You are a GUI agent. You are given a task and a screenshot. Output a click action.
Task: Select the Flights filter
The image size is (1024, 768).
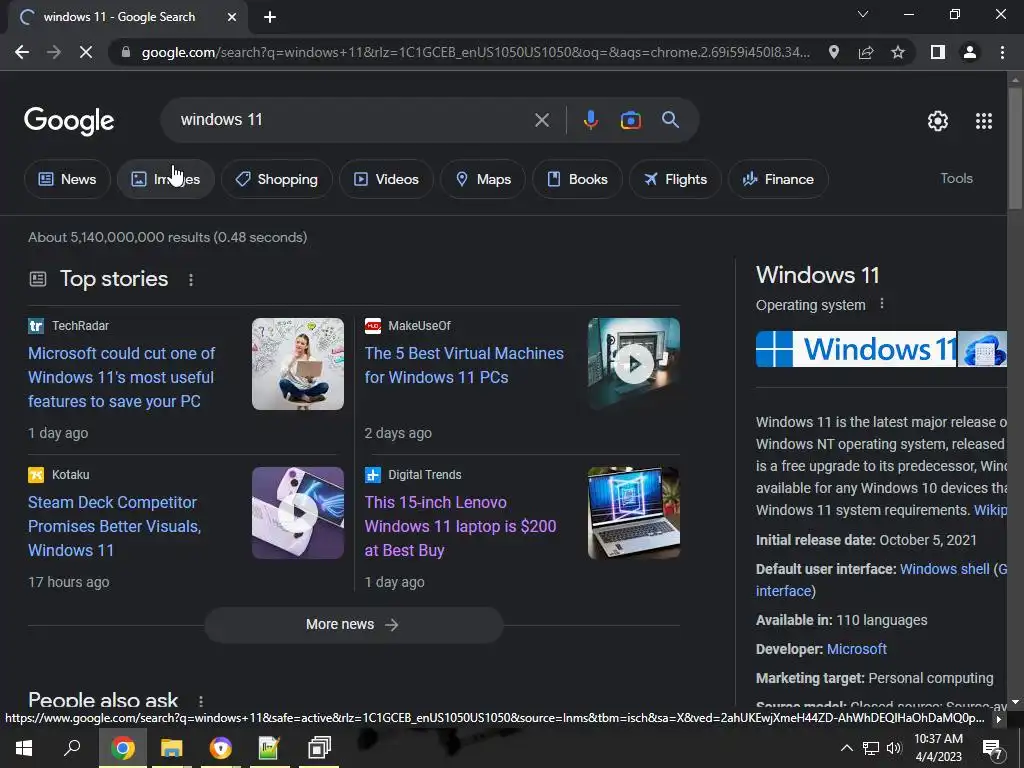pos(675,179)
